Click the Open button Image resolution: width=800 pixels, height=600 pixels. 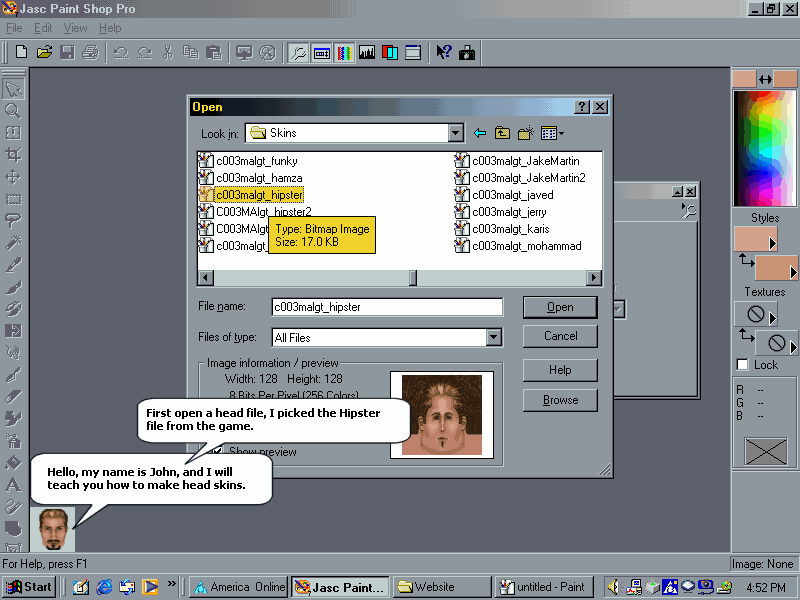coord(560,307)
